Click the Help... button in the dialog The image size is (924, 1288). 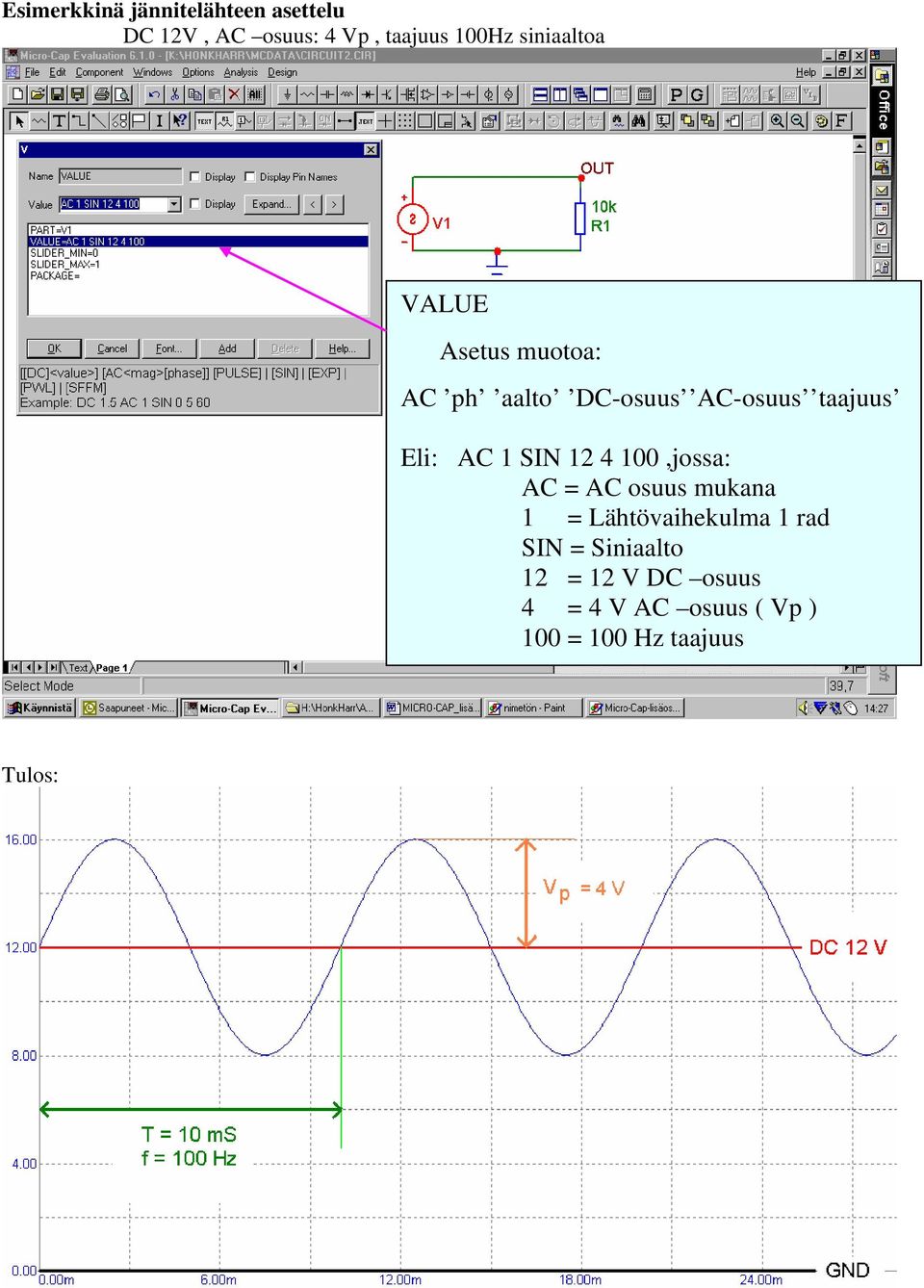(x=342, y=348)
